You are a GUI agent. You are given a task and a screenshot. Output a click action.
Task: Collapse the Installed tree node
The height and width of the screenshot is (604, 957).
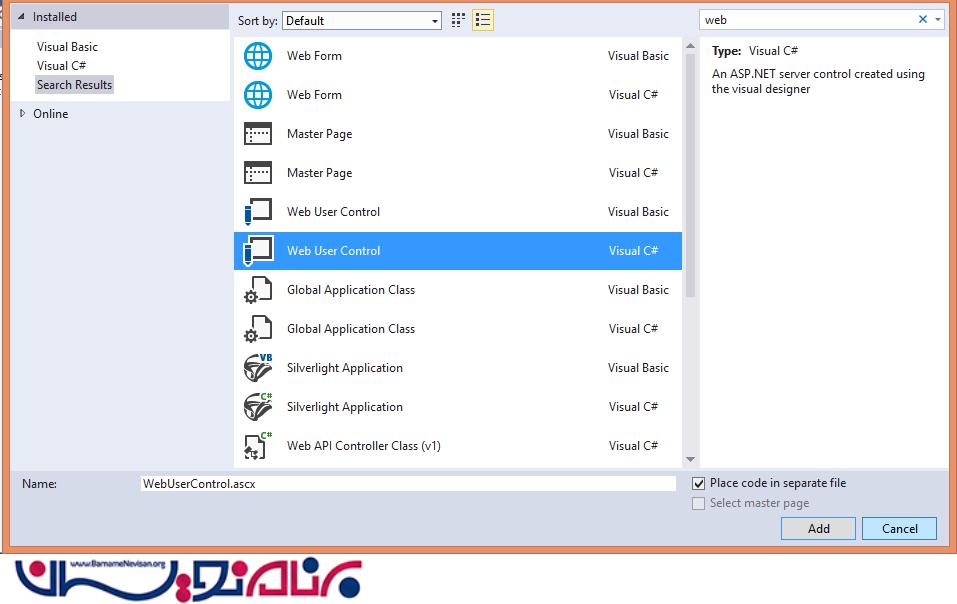point(21,16)
